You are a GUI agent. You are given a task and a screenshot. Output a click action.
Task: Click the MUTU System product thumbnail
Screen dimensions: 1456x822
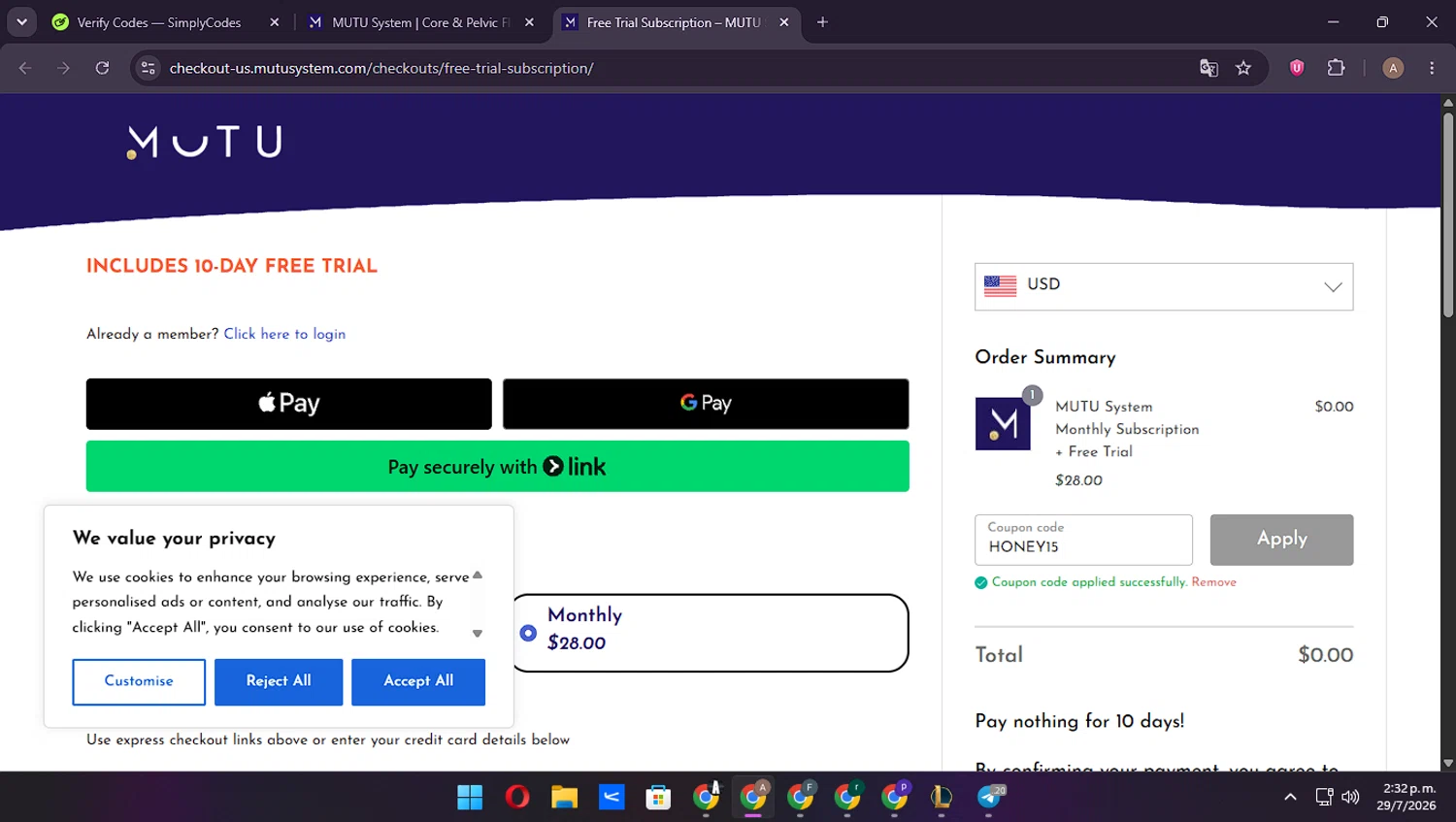(1003, 423)
